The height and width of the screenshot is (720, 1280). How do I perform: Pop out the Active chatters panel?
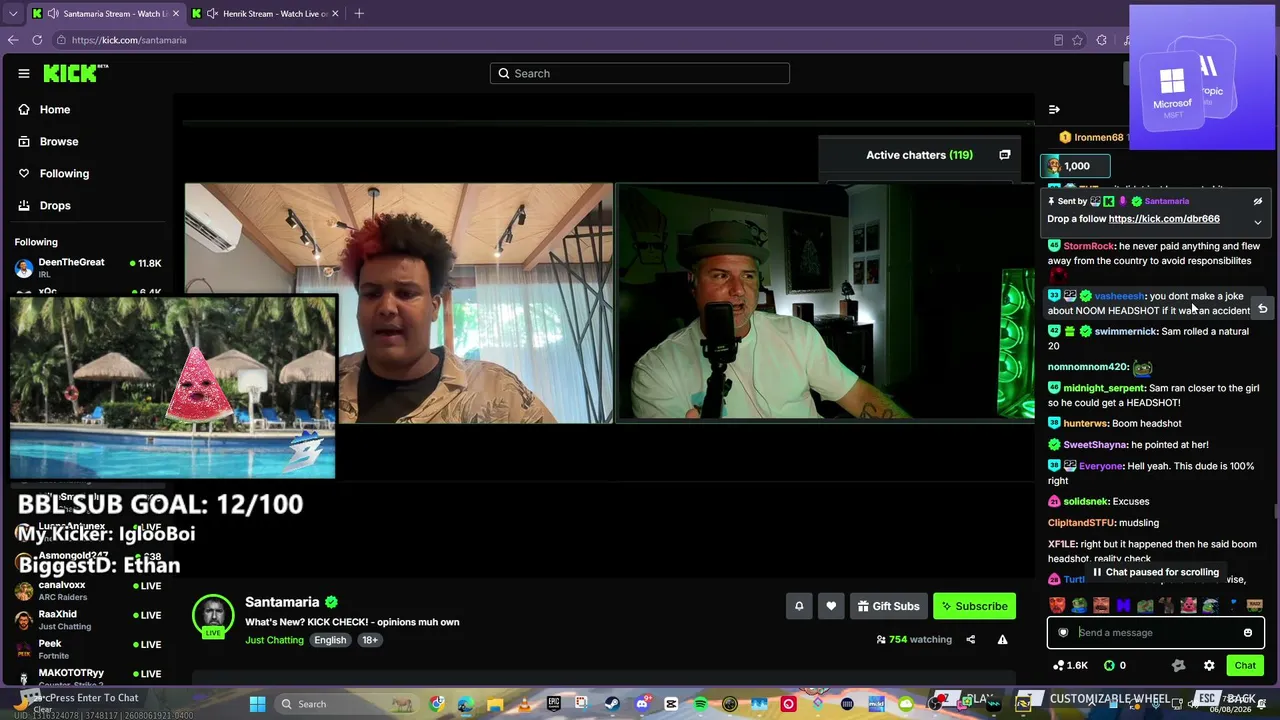[1004, 155]
